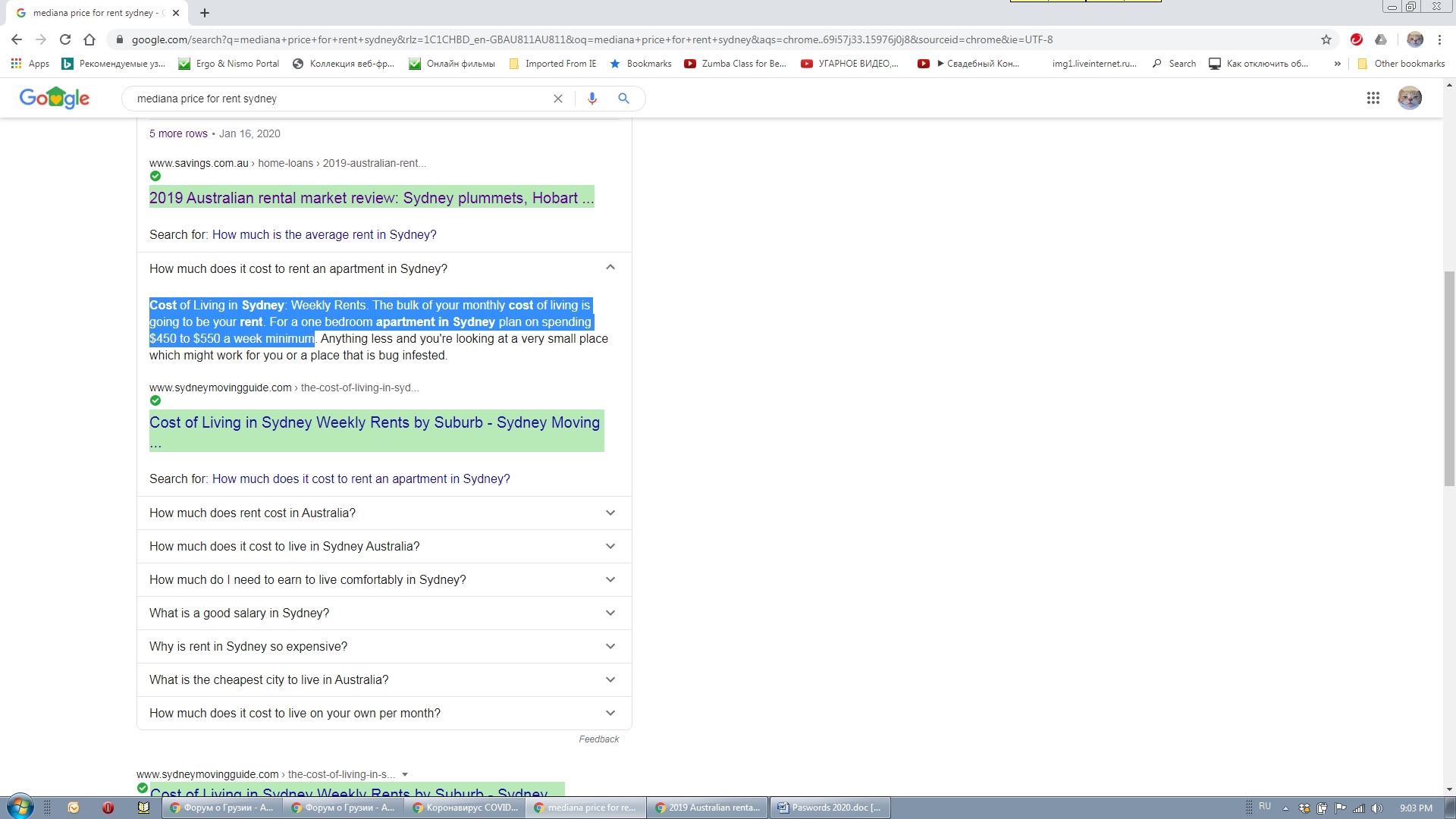Open a new browser tab

tap(205, 13)
